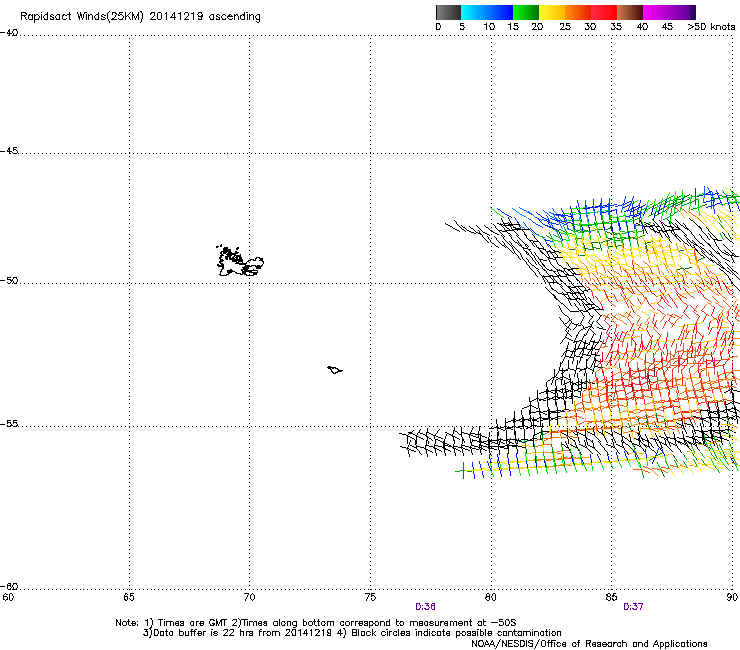Click the 80 longitude axis label

click(491, 597)
